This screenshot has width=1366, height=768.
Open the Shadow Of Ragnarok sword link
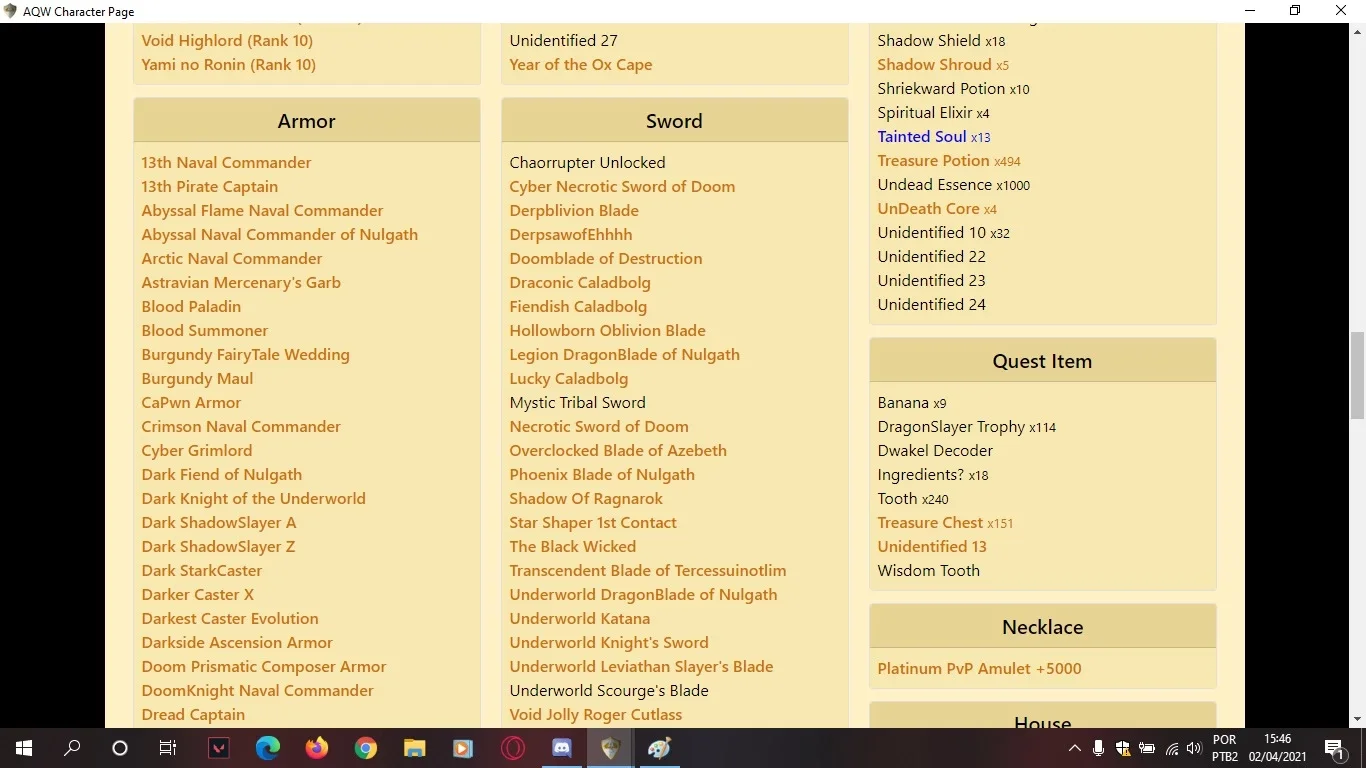tap(586, 499)
